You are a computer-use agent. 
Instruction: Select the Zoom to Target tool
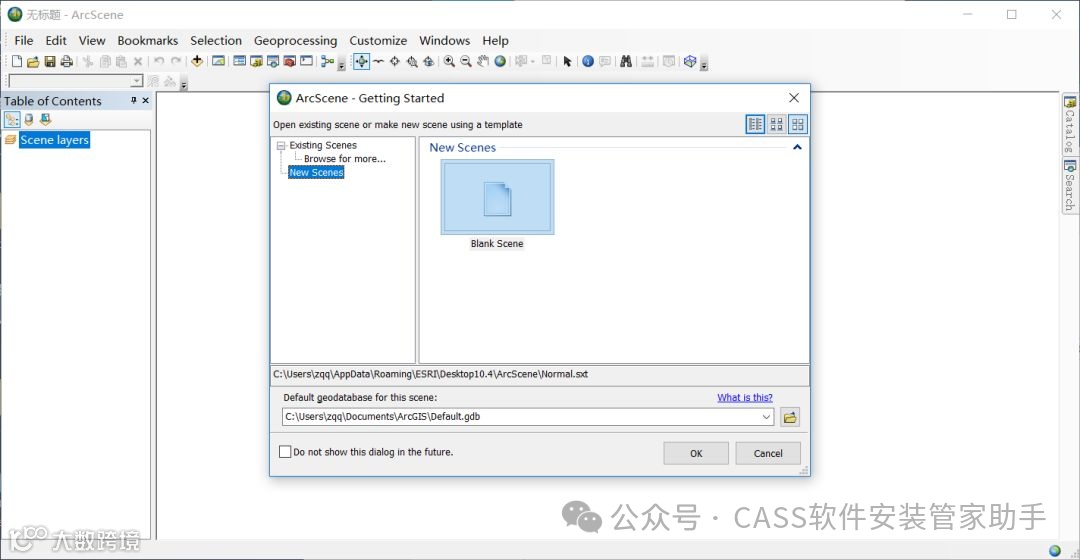pyautogui.click(x=412, y=61)
